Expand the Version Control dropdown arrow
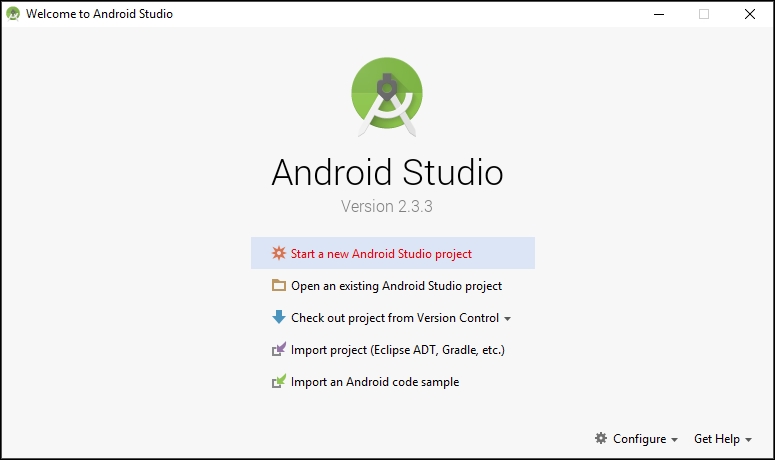This screenshot has height=460, width=775. coord(507,319)
